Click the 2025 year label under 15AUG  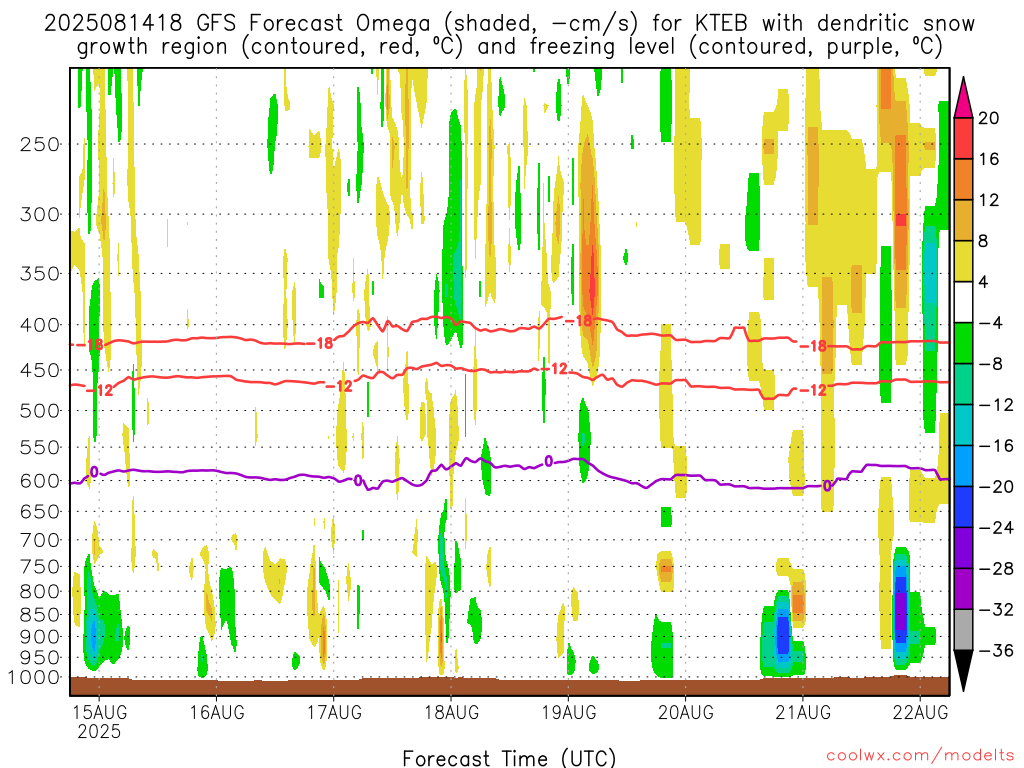click(x=99, y=731)
